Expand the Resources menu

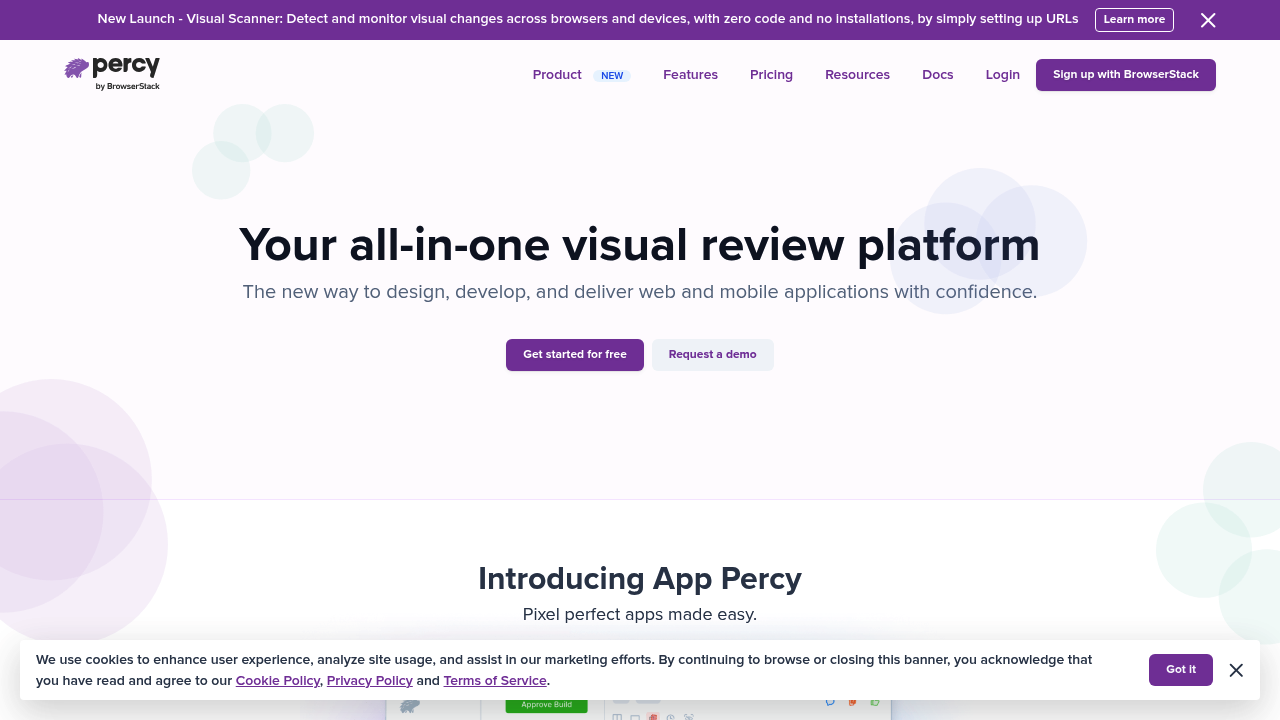pos(857,75)
